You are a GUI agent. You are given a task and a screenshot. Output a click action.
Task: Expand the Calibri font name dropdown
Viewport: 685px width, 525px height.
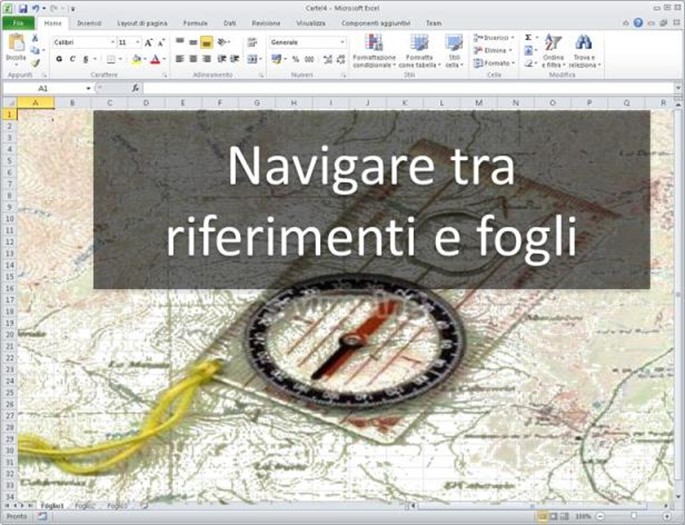(112, 43)
